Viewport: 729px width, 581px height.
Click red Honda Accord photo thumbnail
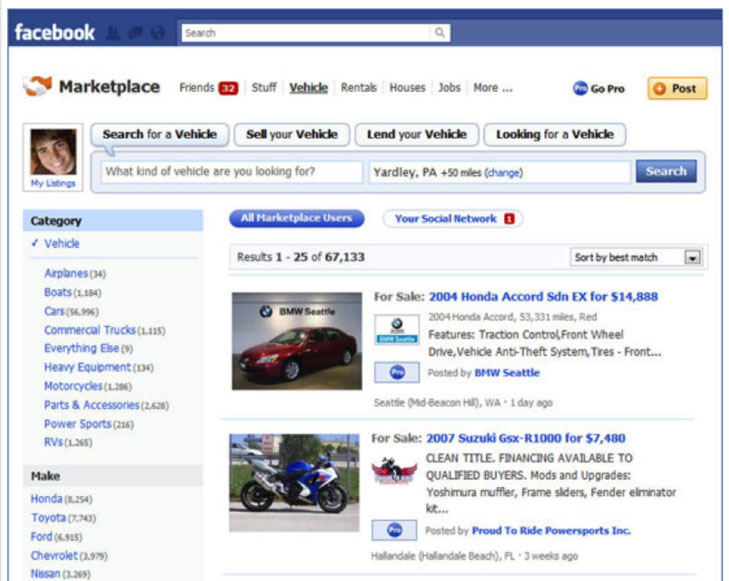[x=297, y=341]
